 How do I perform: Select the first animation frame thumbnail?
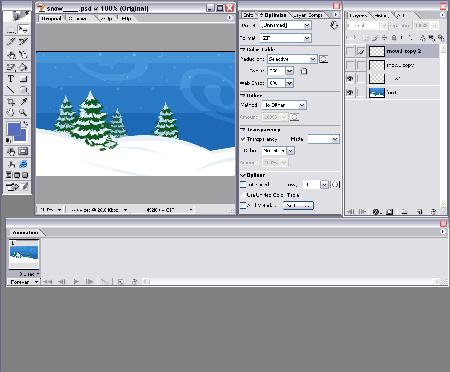coord(24,254)
